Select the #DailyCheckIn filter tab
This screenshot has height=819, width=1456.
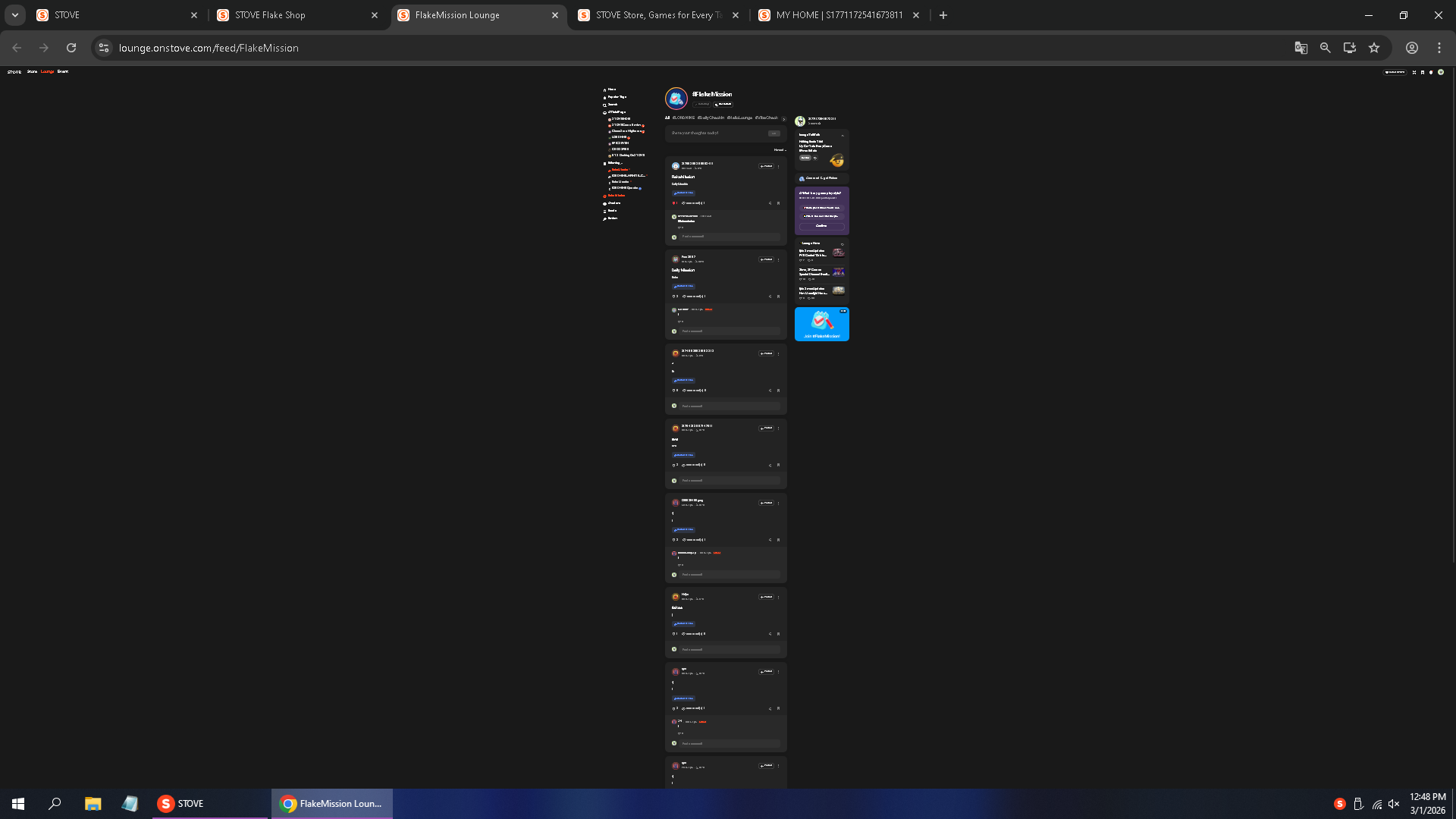(x=711, y=118)
